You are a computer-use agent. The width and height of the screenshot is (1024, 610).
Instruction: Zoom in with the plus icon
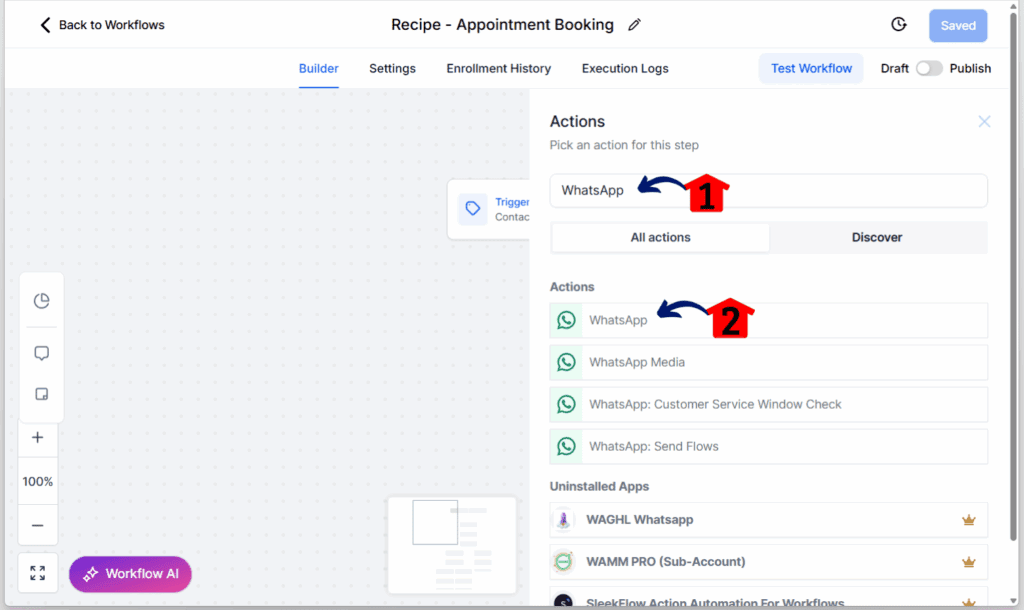coord(38,438)
